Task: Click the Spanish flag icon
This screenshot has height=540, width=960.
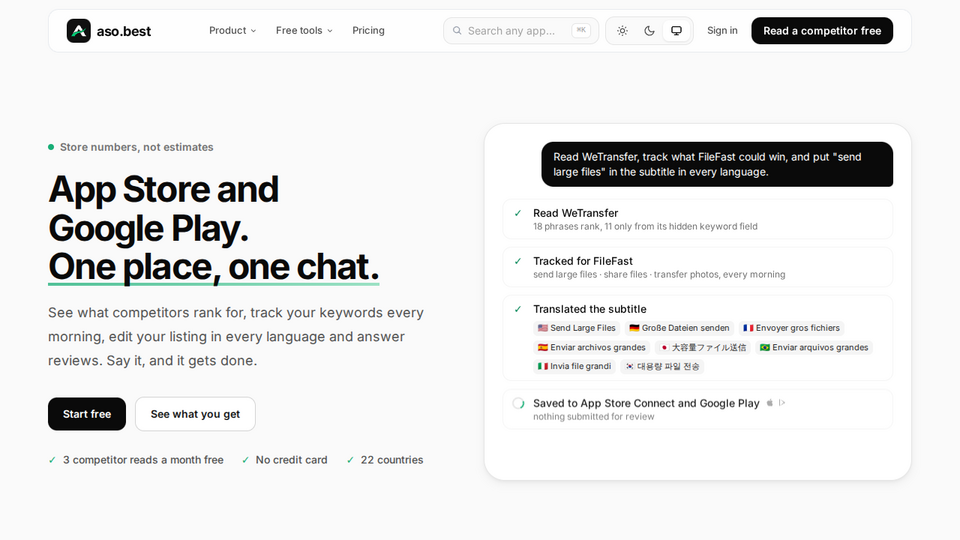Action: click(542, 347)
